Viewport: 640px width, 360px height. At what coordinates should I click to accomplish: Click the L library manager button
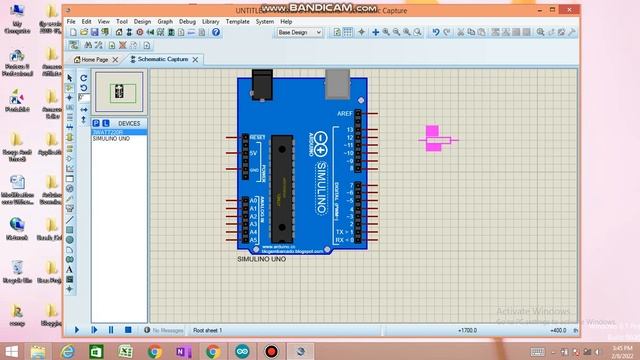coord(106,123)
